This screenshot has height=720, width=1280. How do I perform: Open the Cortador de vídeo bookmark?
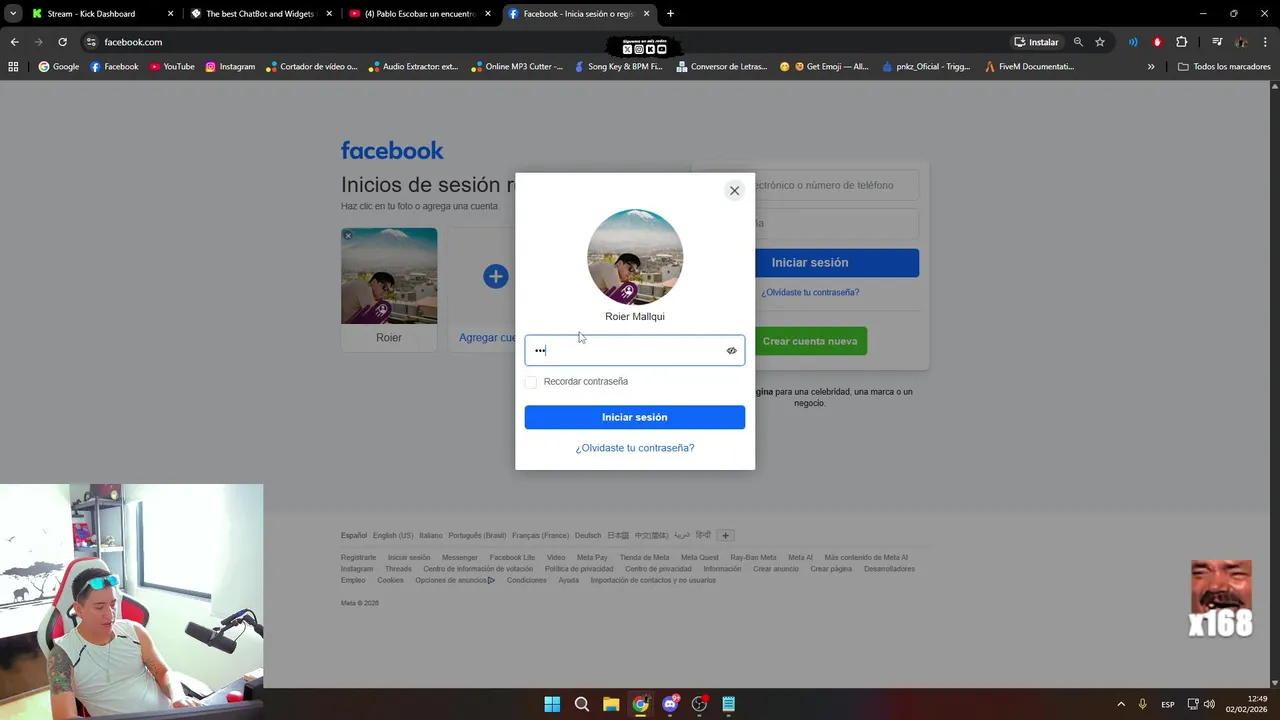[311, 67]
